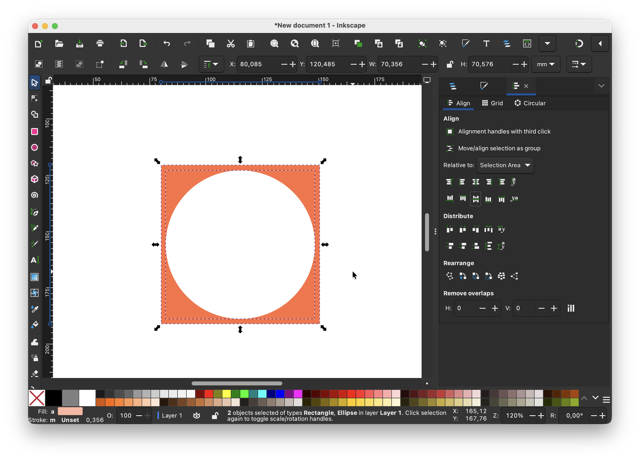Switch to the Circular tab
The image size is (640, 461).
530,103
